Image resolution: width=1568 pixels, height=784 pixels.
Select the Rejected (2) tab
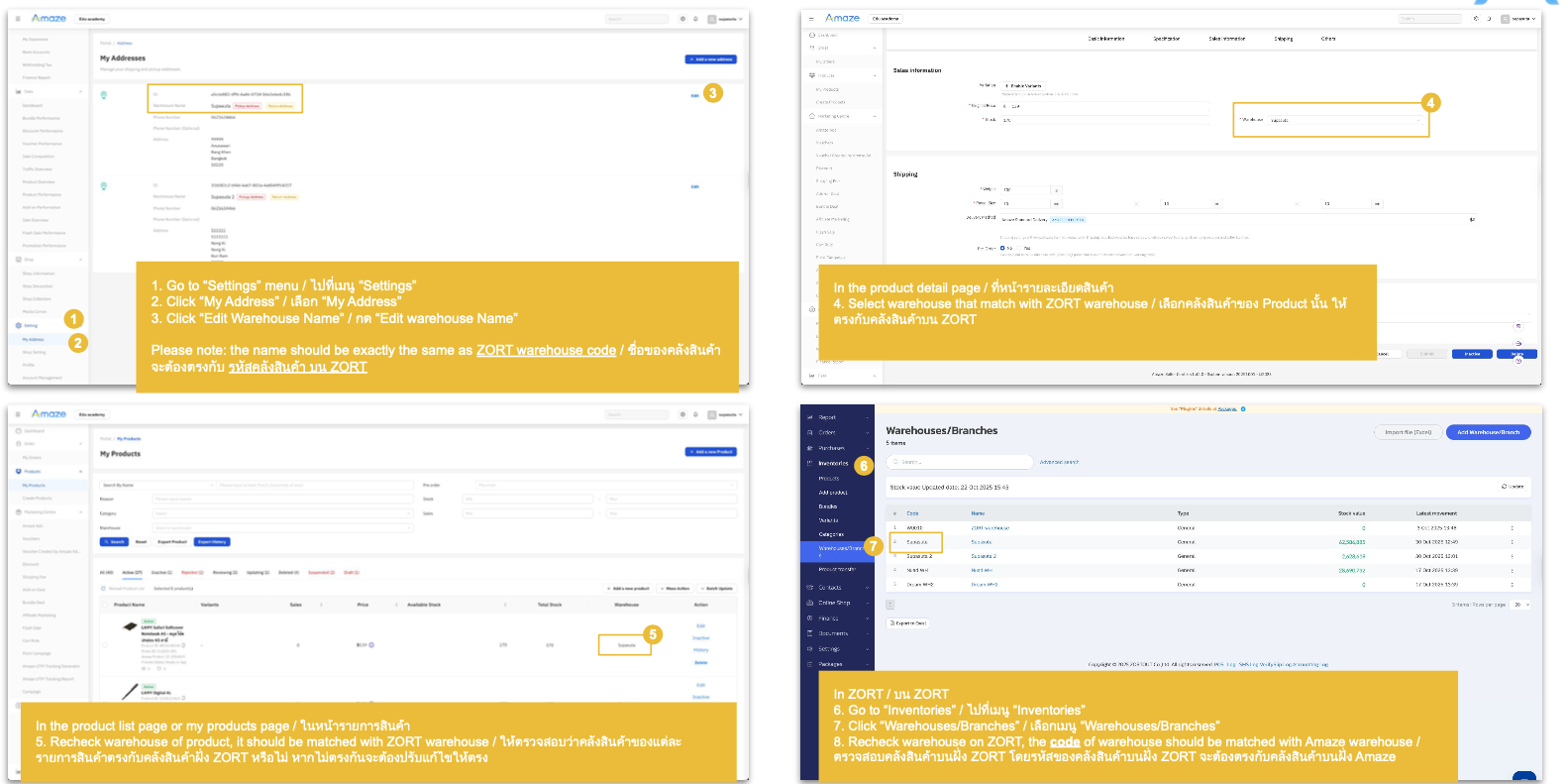(x=192, y=572)
